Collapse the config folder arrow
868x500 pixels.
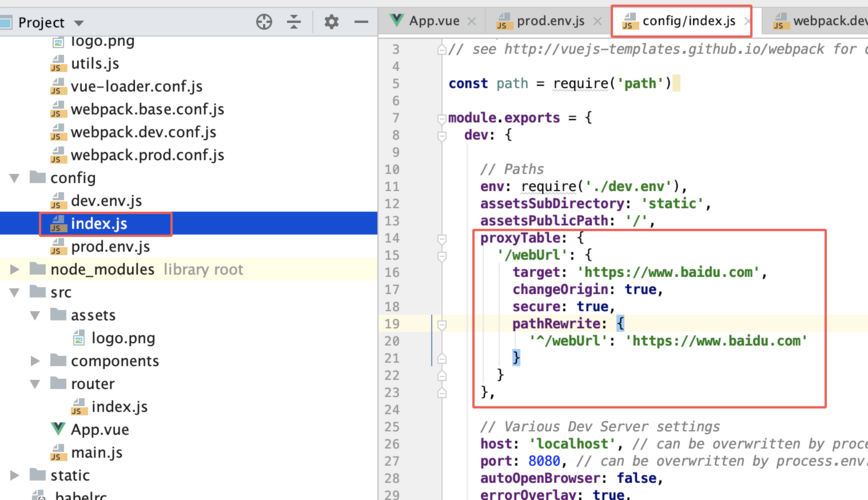coord(14,178)
